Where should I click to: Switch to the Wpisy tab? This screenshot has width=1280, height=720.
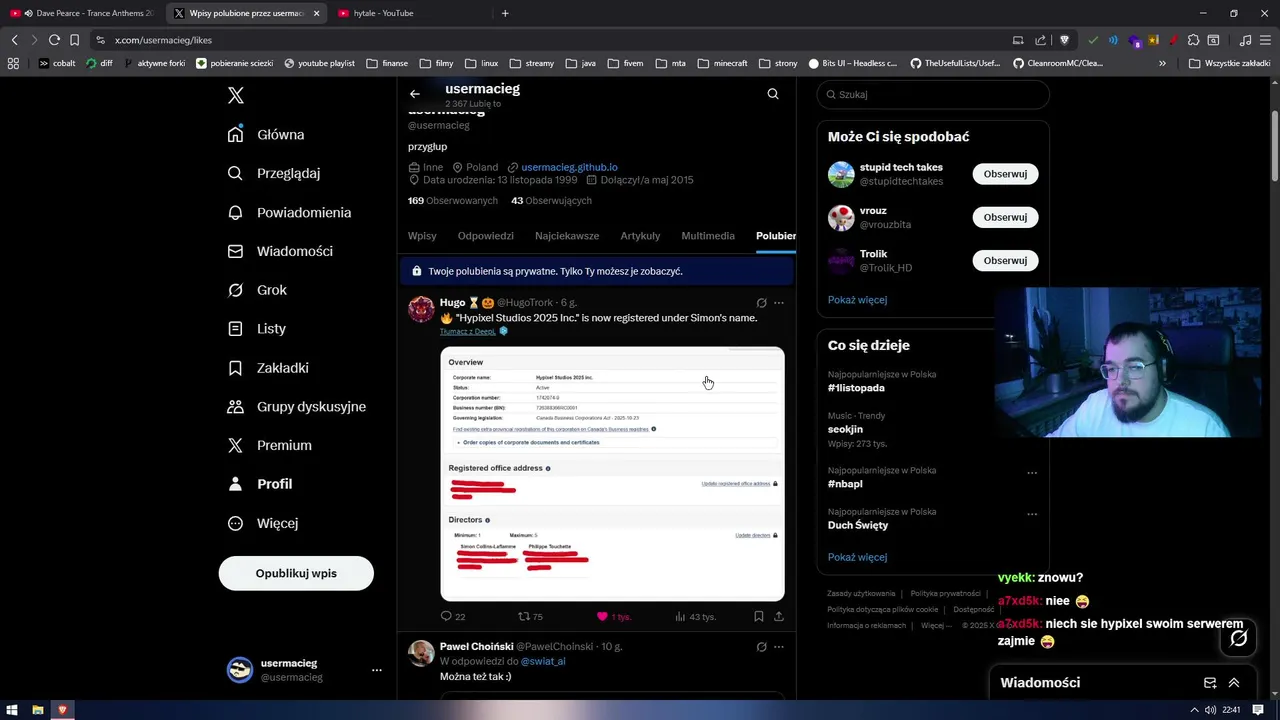coord(422,236)
